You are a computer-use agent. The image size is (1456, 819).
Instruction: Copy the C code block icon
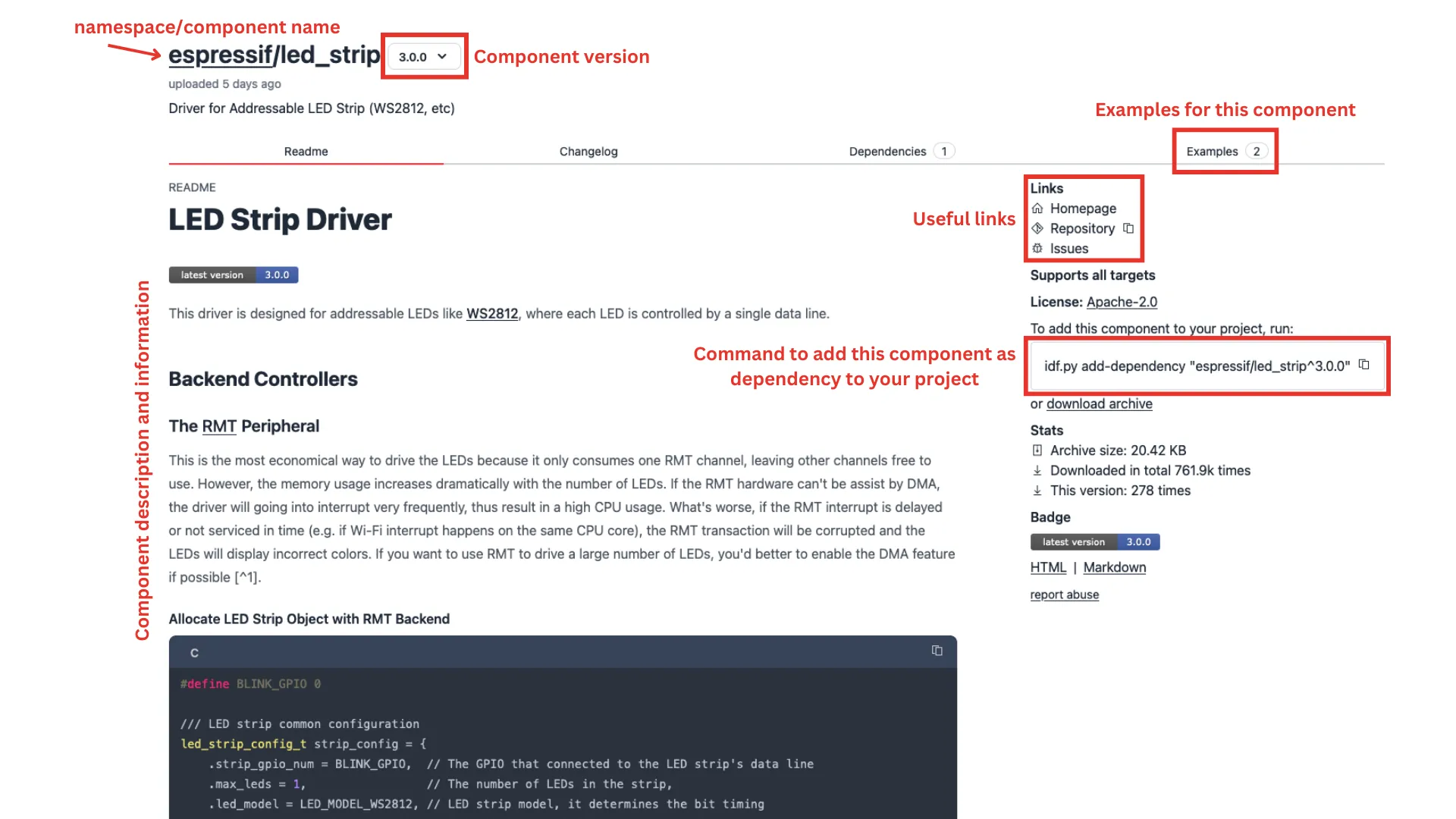click(x=937, y=651)
